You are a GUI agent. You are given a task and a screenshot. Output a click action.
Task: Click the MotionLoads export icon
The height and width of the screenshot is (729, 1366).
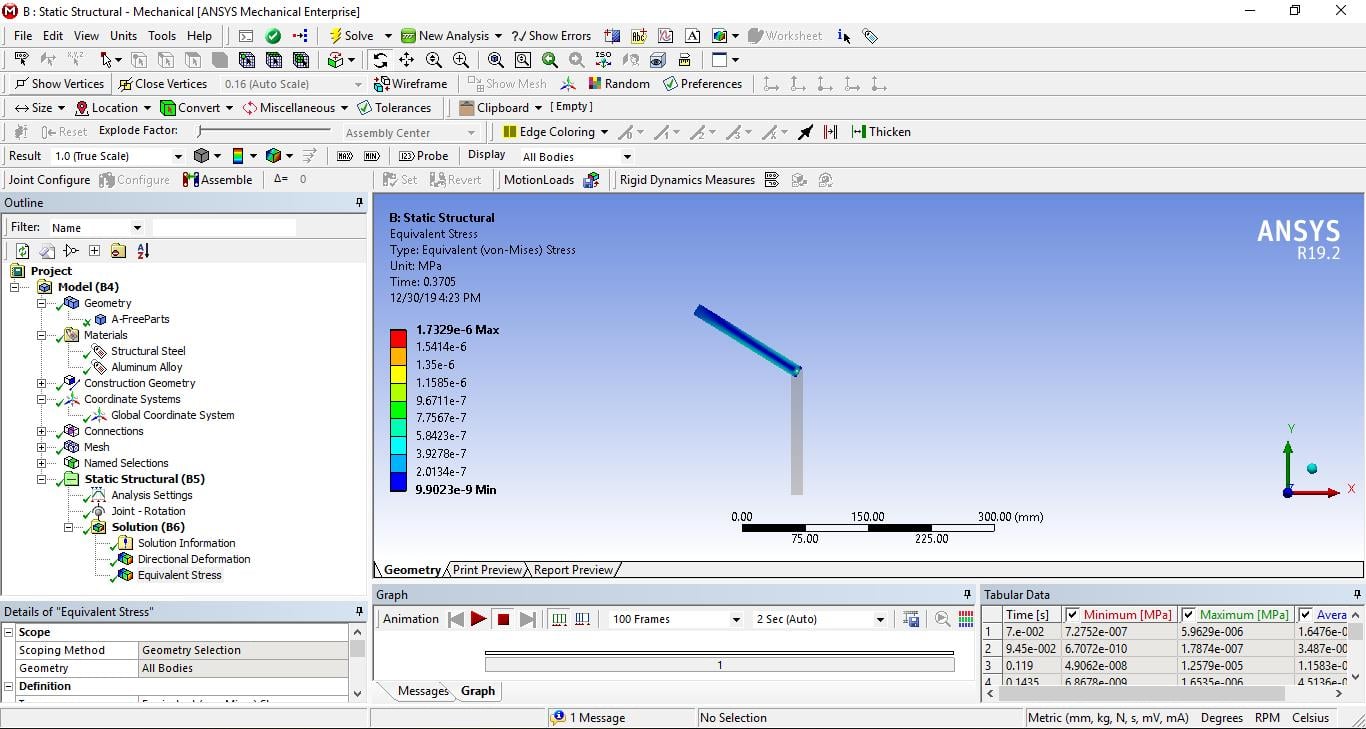(592, 180)
